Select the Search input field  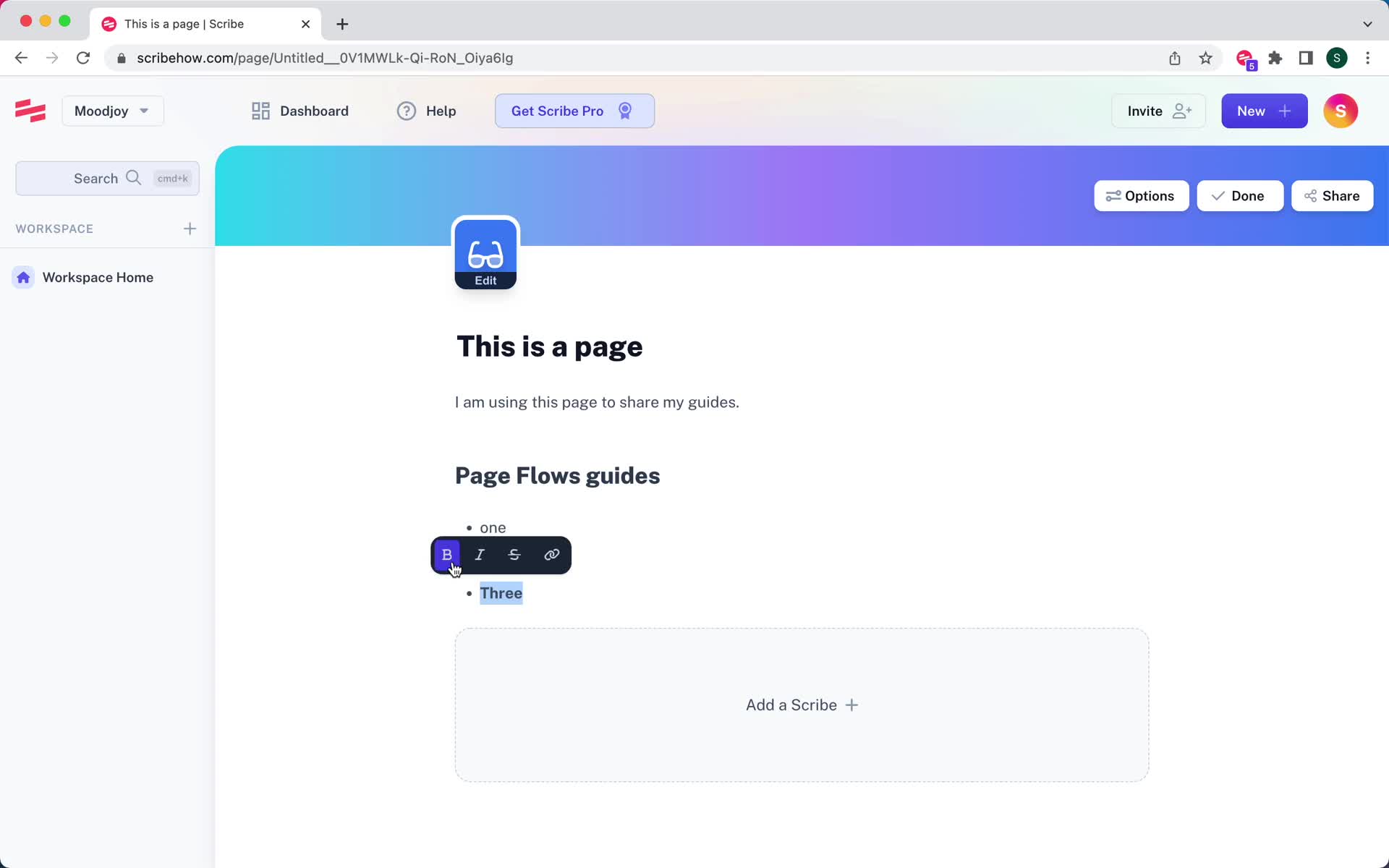[107, 177]
